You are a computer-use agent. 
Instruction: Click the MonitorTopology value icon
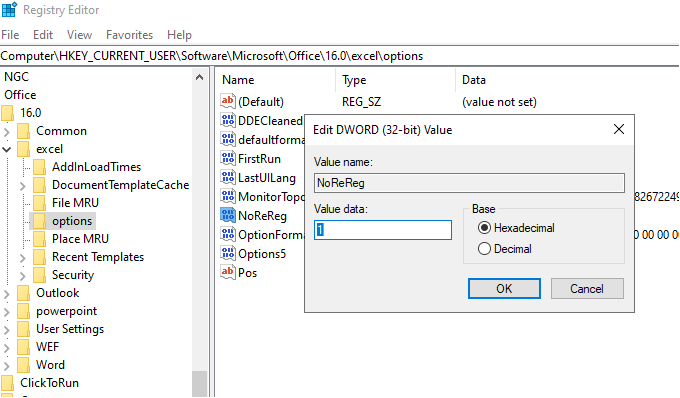click(228, 196)
